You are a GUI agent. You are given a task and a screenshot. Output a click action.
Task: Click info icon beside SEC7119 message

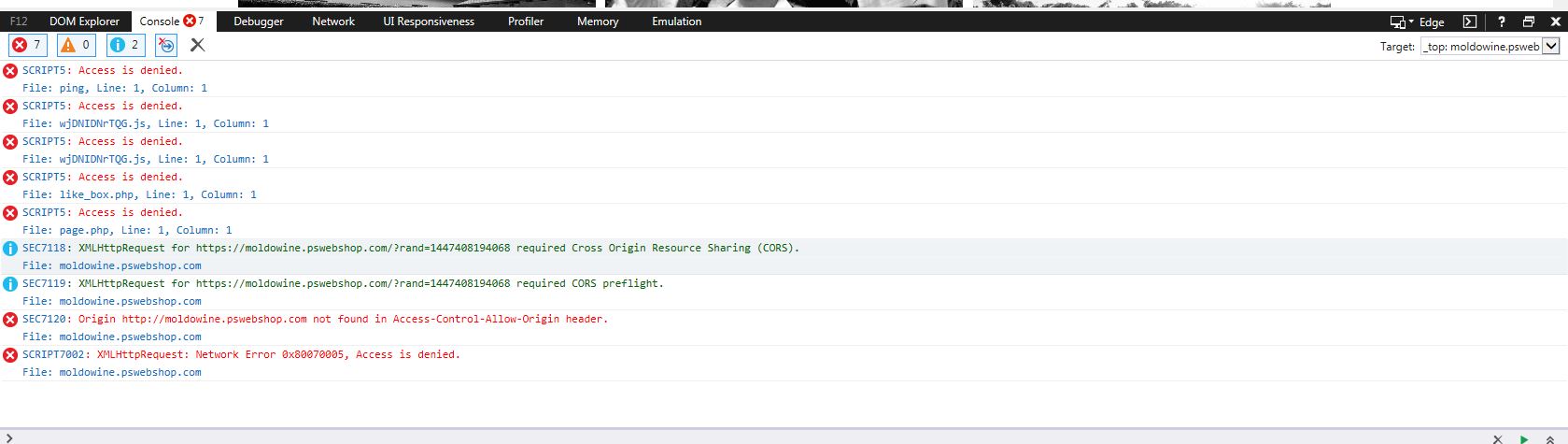[10, 284]
